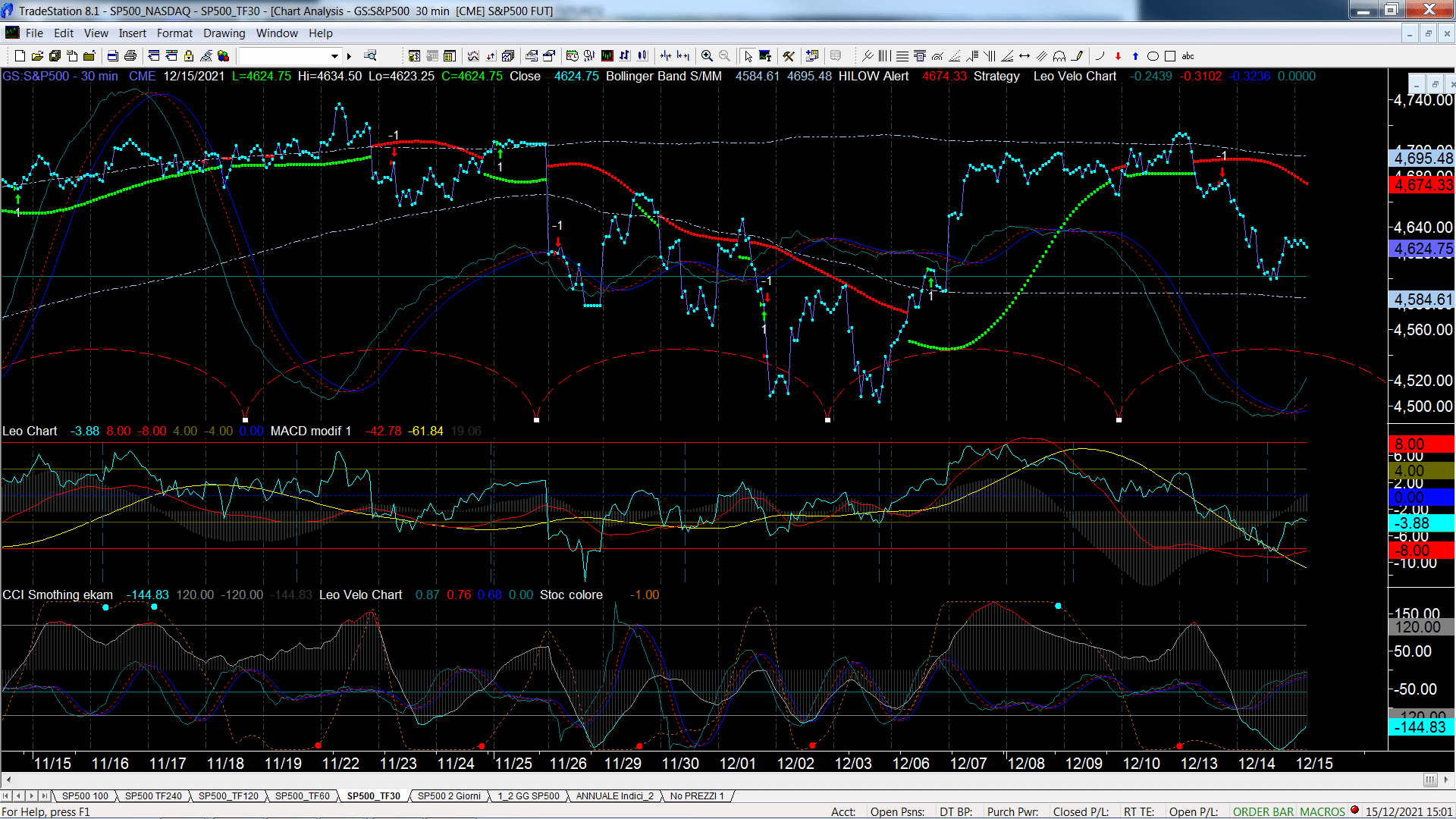This screenshot has width=1456, height=819.
Task: Click Bollinger Band S/MM indicator label
Action: (x=664, y=77)
